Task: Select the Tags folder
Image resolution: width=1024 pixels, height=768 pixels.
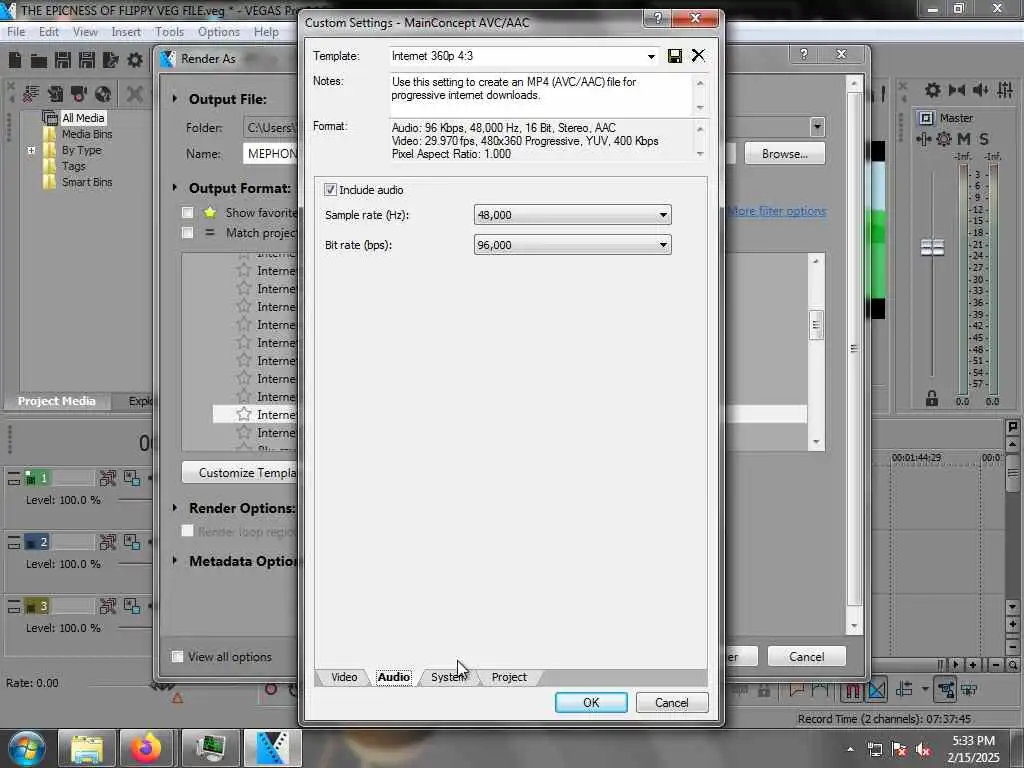Action: point(74,166)
